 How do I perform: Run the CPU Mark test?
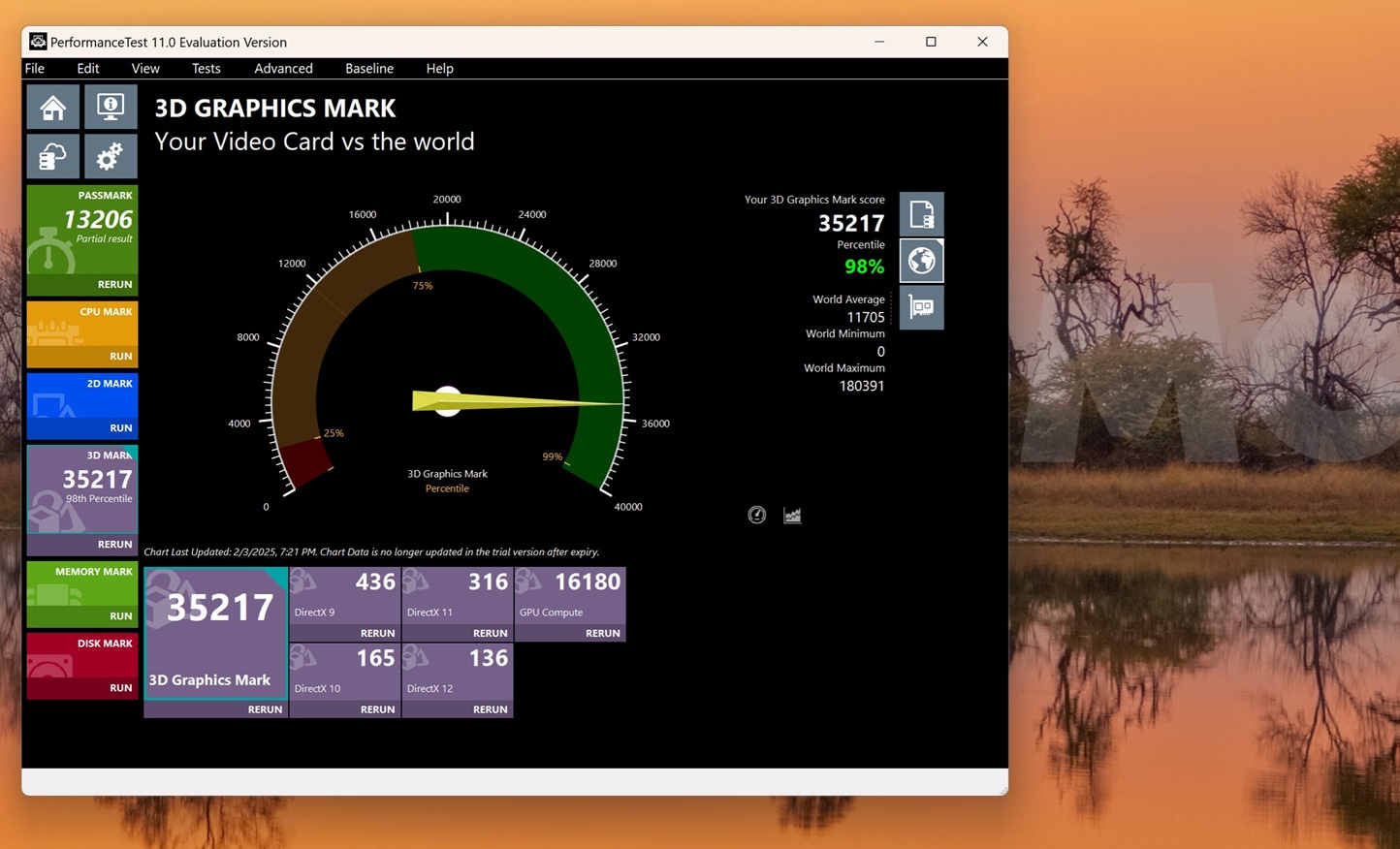120,356
